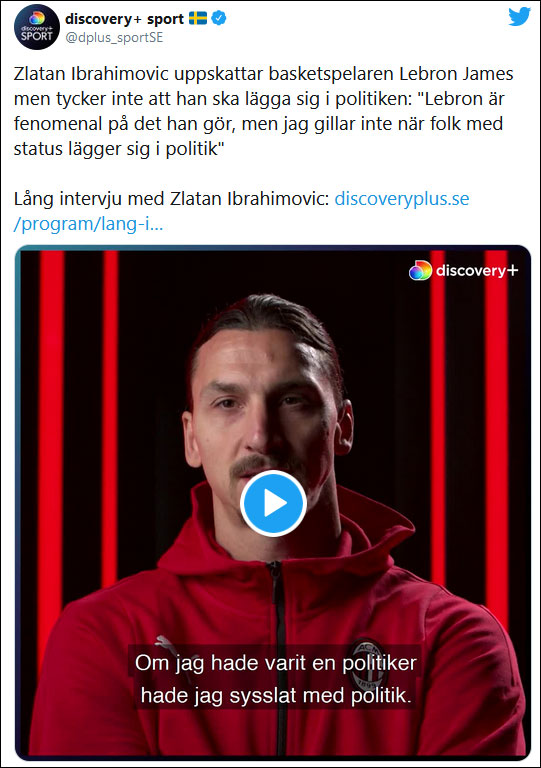Click the AC Milan crest on the hoodie
Screen dimensions: 541x768
(x=367, y=664)
